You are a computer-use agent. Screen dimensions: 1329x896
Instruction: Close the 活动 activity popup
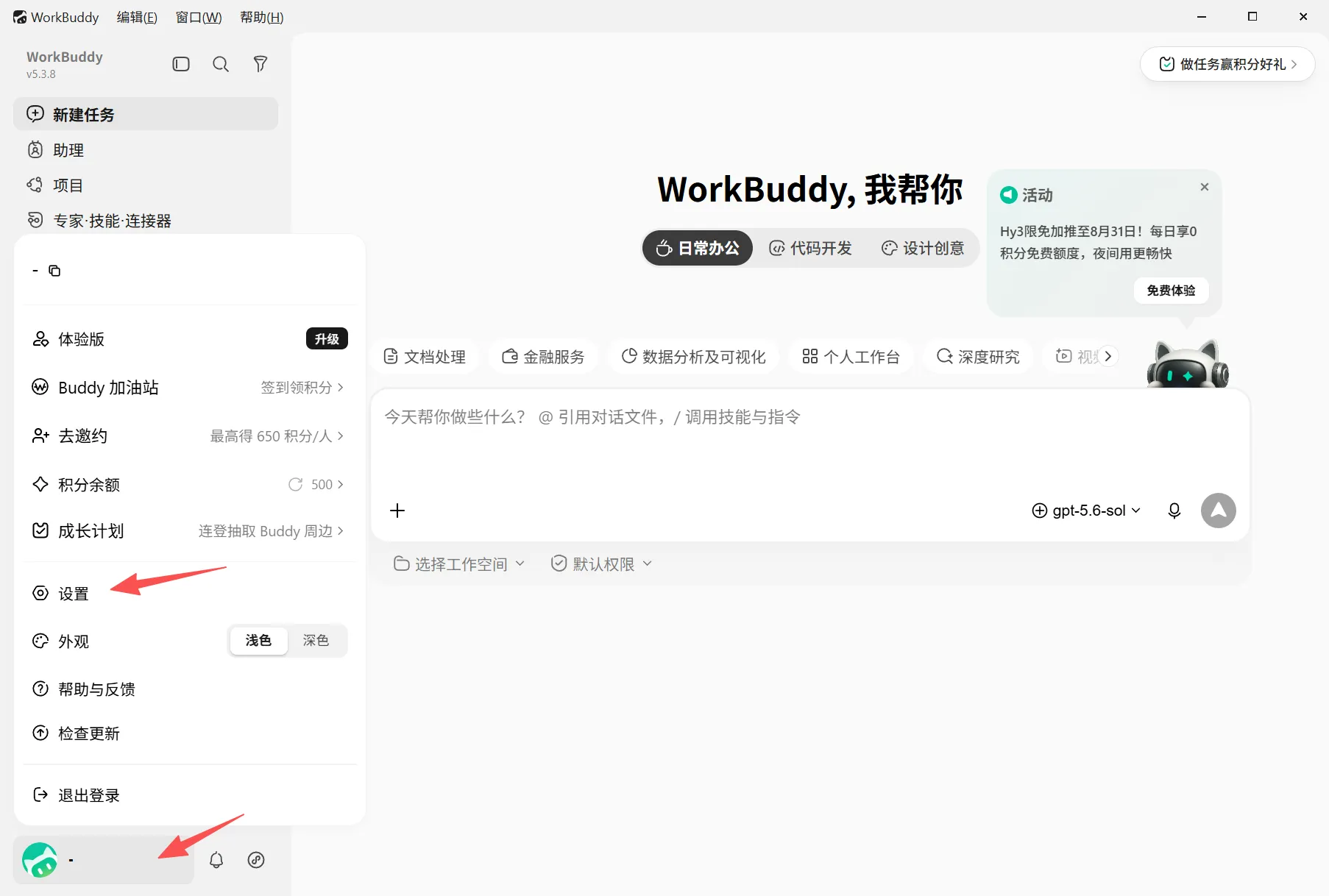(1205, 187)
